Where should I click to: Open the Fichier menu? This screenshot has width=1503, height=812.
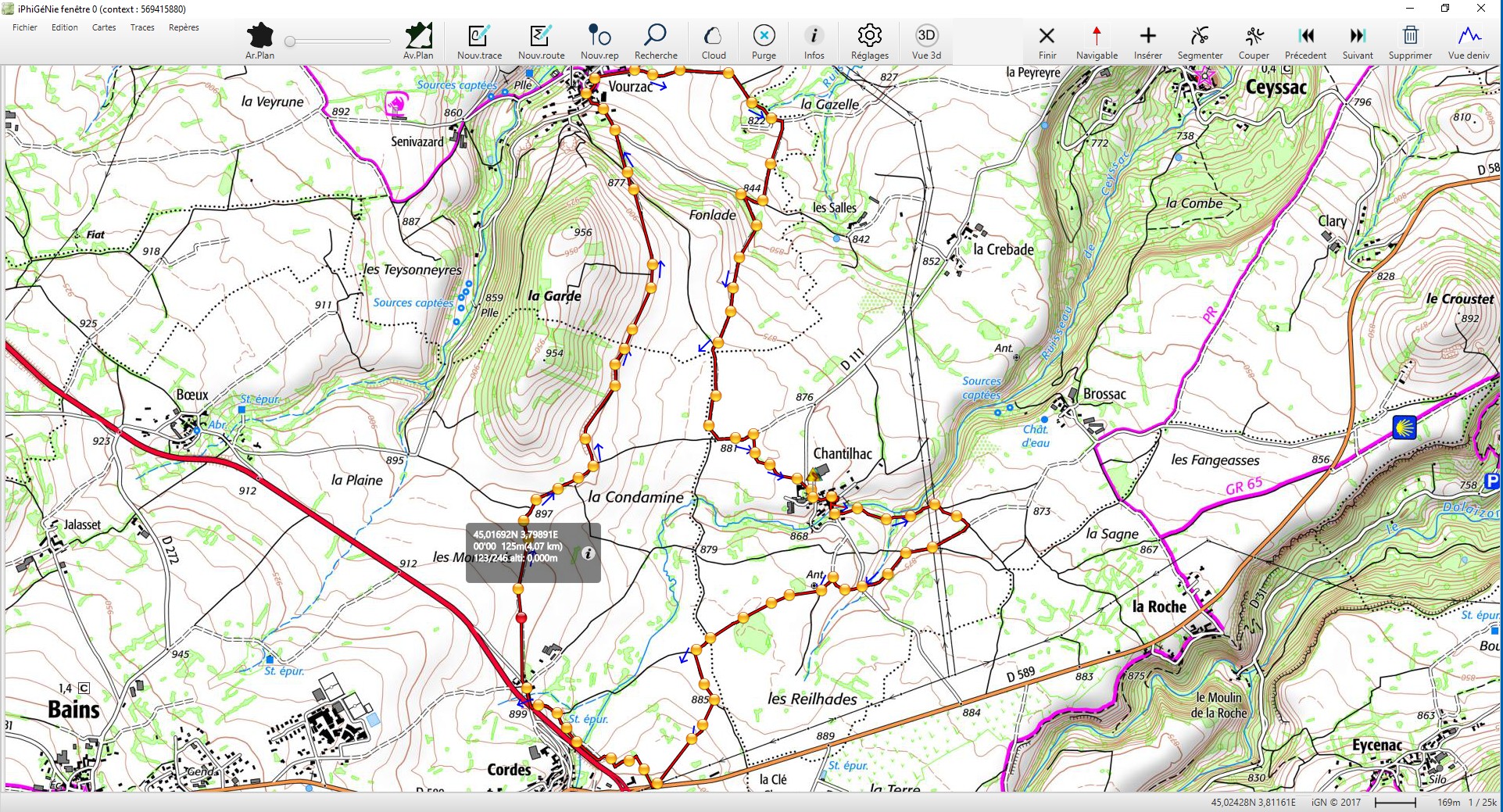[x=25, y=27]
